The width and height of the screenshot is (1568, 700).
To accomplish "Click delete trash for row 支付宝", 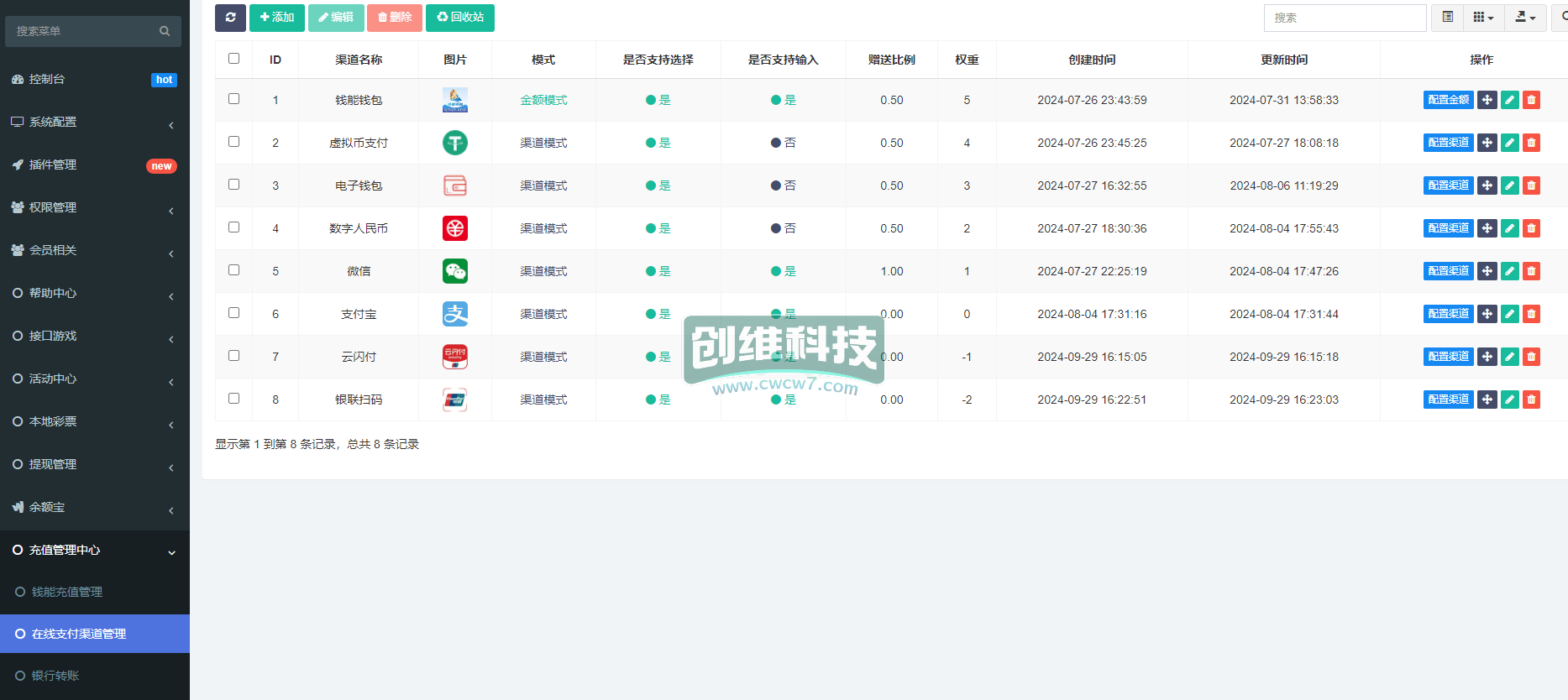I will pyautogui.click(x=1531, y=314).
